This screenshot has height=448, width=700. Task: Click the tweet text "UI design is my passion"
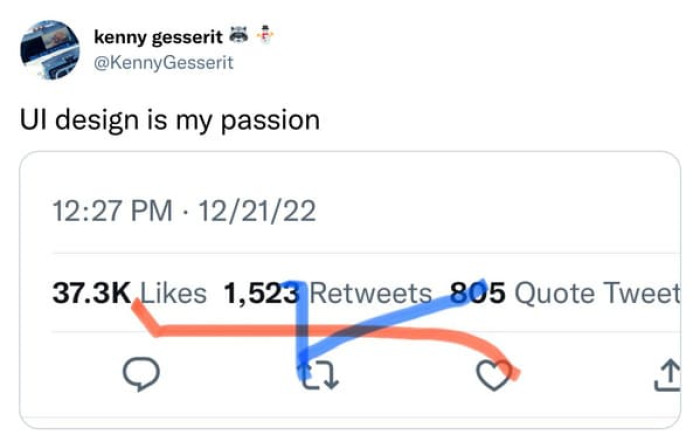click(x=170, y=121)
